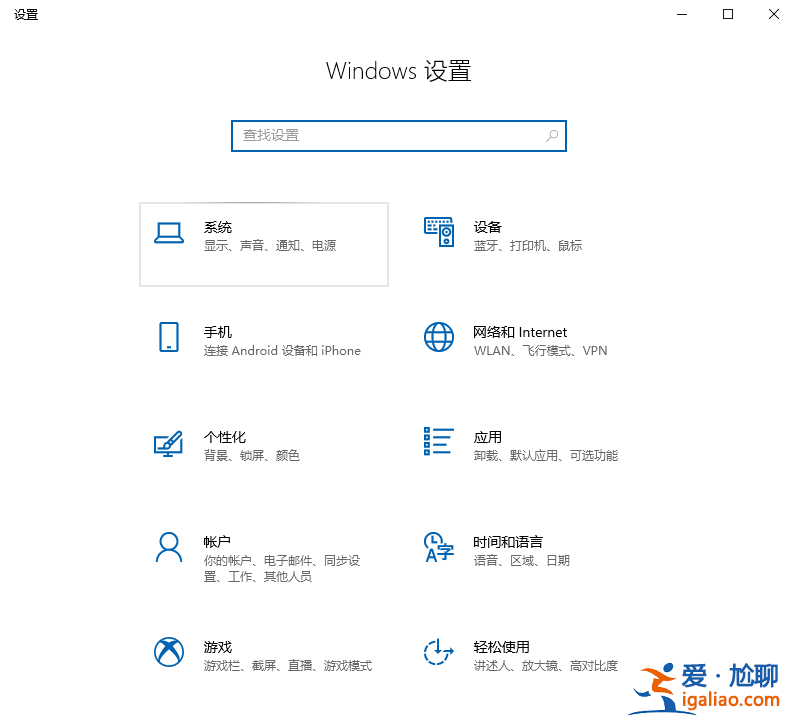Screen dimensions: 792x727
Task: Click the text 背景、锁屏、颜色
Action: [x=252, y=456]
